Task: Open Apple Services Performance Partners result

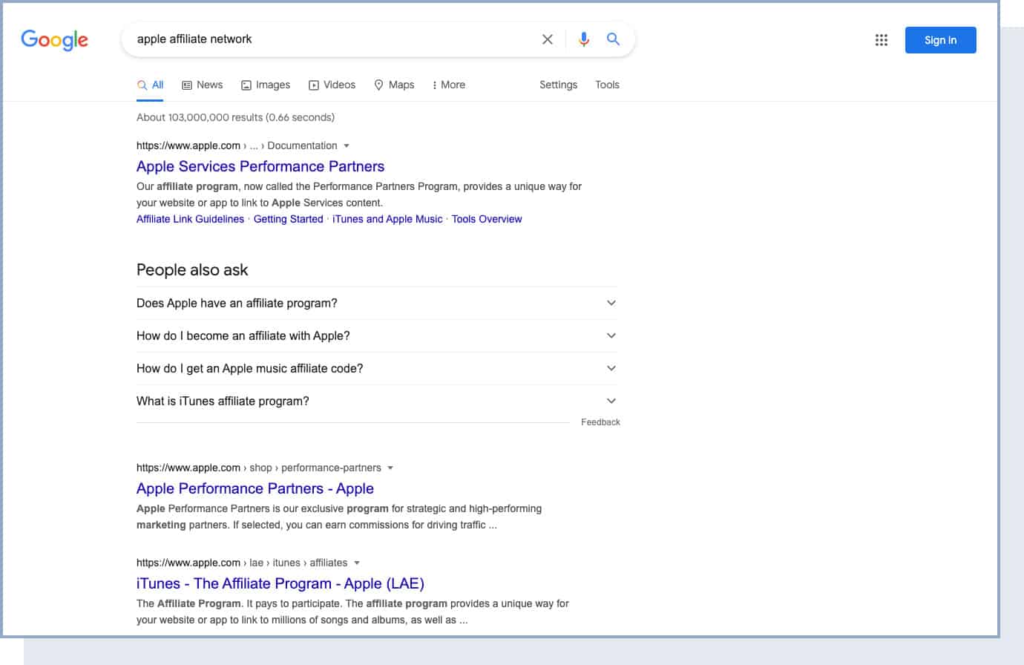Action: click(260, 166)
